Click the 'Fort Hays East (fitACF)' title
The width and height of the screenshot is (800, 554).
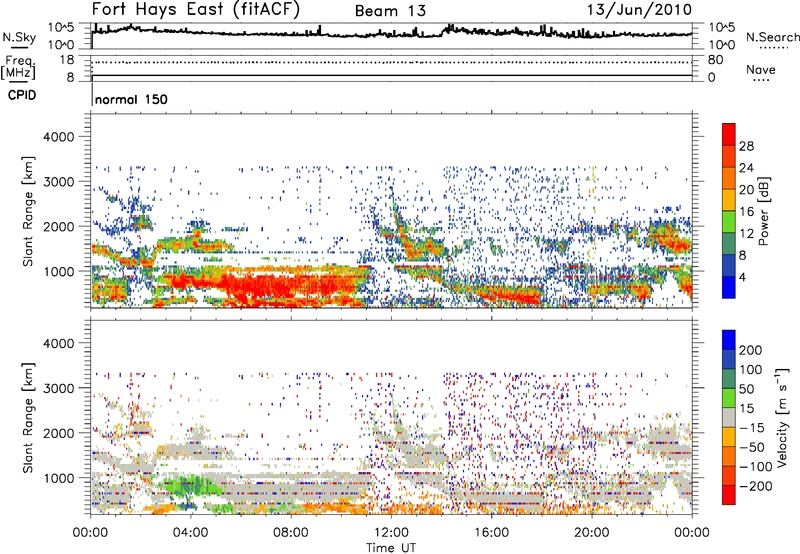pyautogui.click(x=196, y=9)
